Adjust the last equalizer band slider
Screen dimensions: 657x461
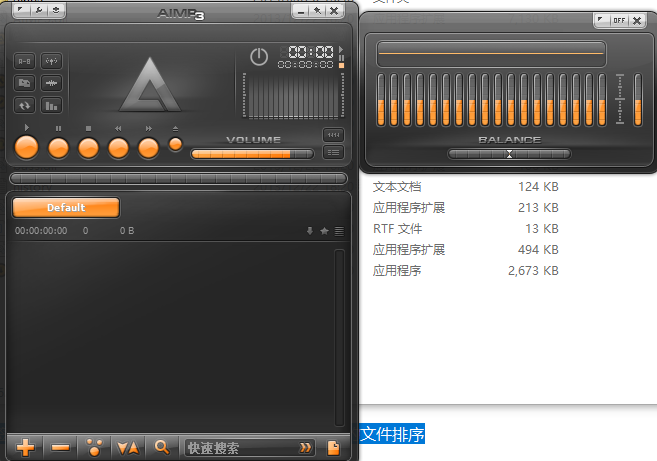[602, 100]
